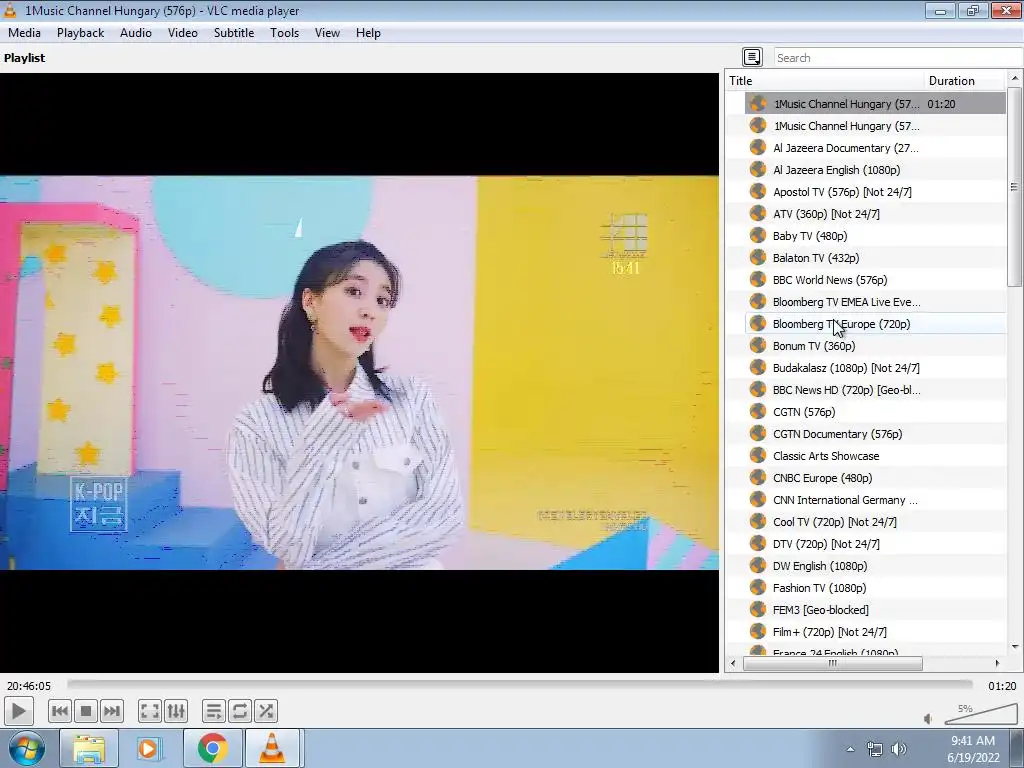
Task: Show hidden system tray icons arrow
Action: click(x=850, y=749)
